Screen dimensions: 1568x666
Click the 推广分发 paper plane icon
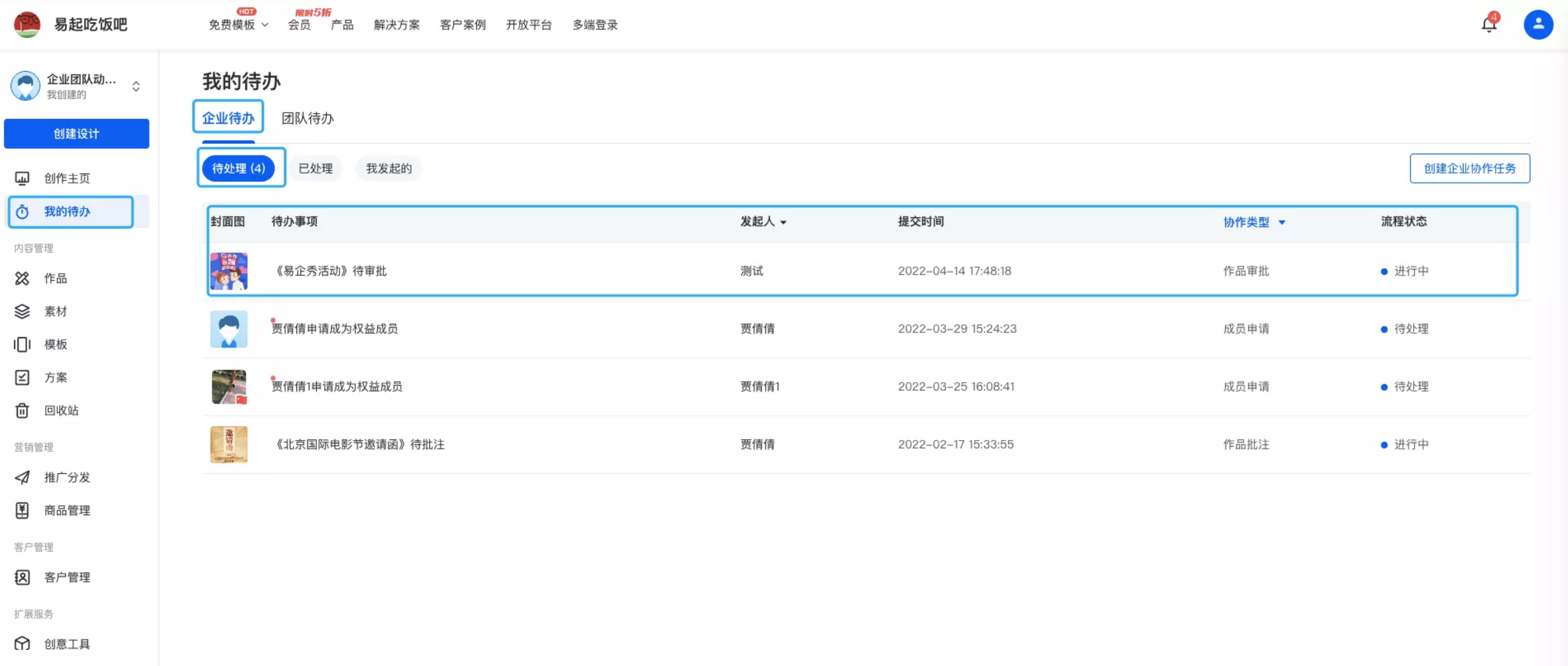[22, 477]
